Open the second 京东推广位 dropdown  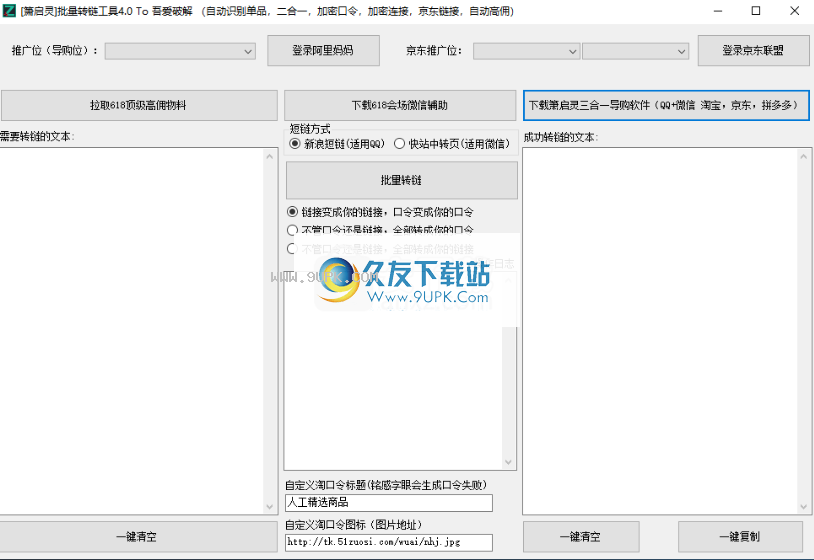coord(635,51)
